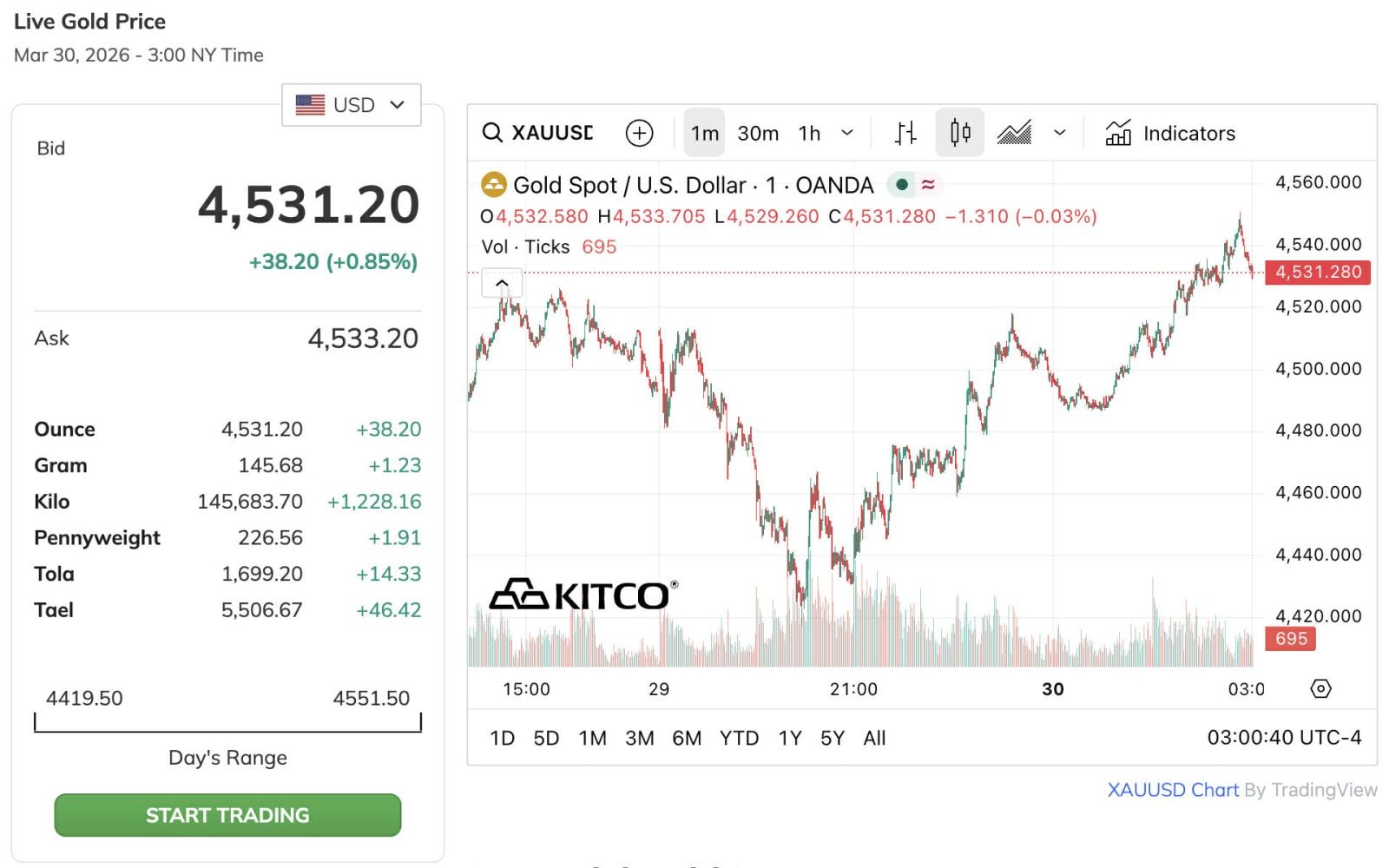Image resolution: width=1389 pixels, height=868 pixels.
Task: Open the USD currency dropdown
Action: pyautogui.click(x=351, y=105)
